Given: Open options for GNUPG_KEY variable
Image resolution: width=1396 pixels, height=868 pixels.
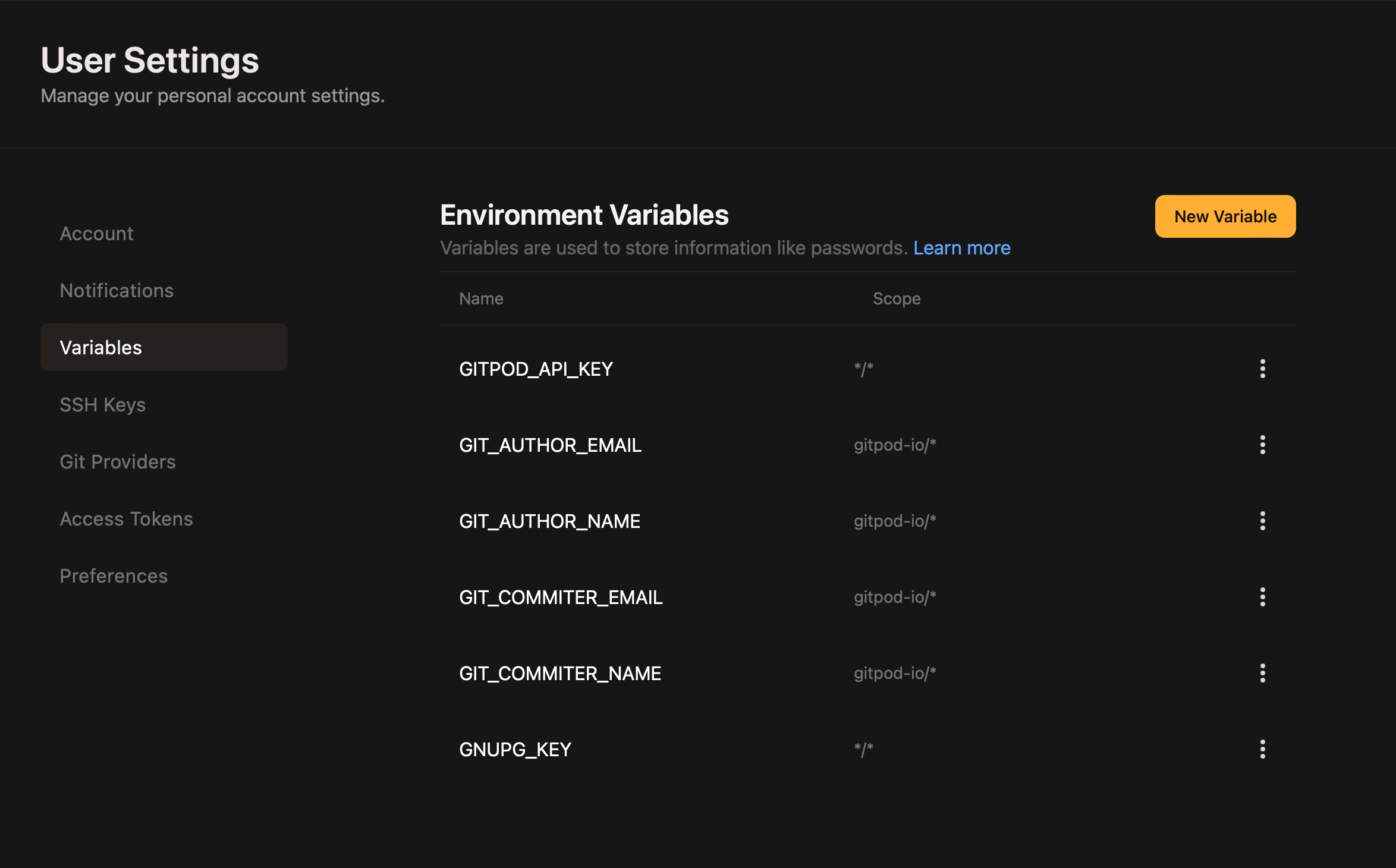Looking at the screenshot, I should [1263, 748].
